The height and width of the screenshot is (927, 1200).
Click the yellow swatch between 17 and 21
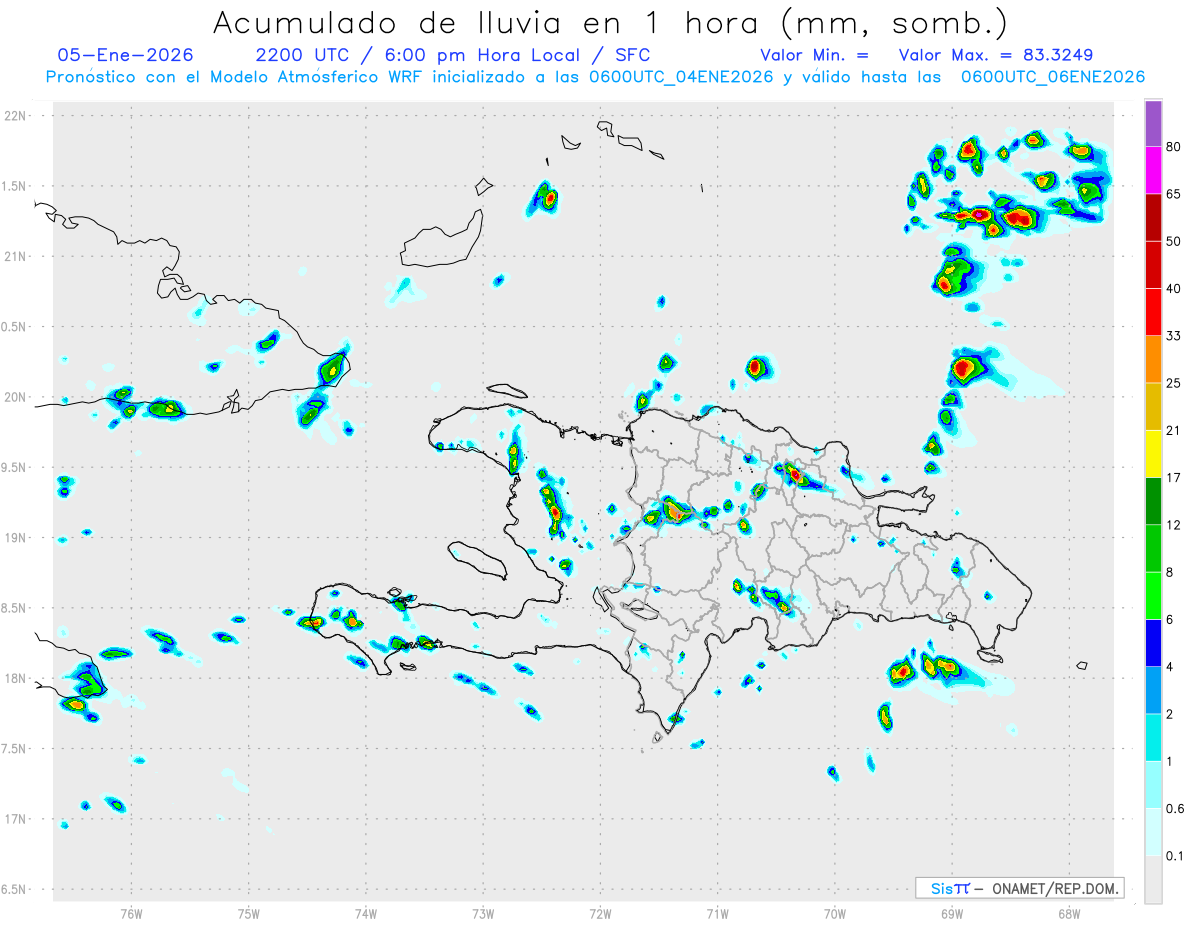(x=1153, y=453)
